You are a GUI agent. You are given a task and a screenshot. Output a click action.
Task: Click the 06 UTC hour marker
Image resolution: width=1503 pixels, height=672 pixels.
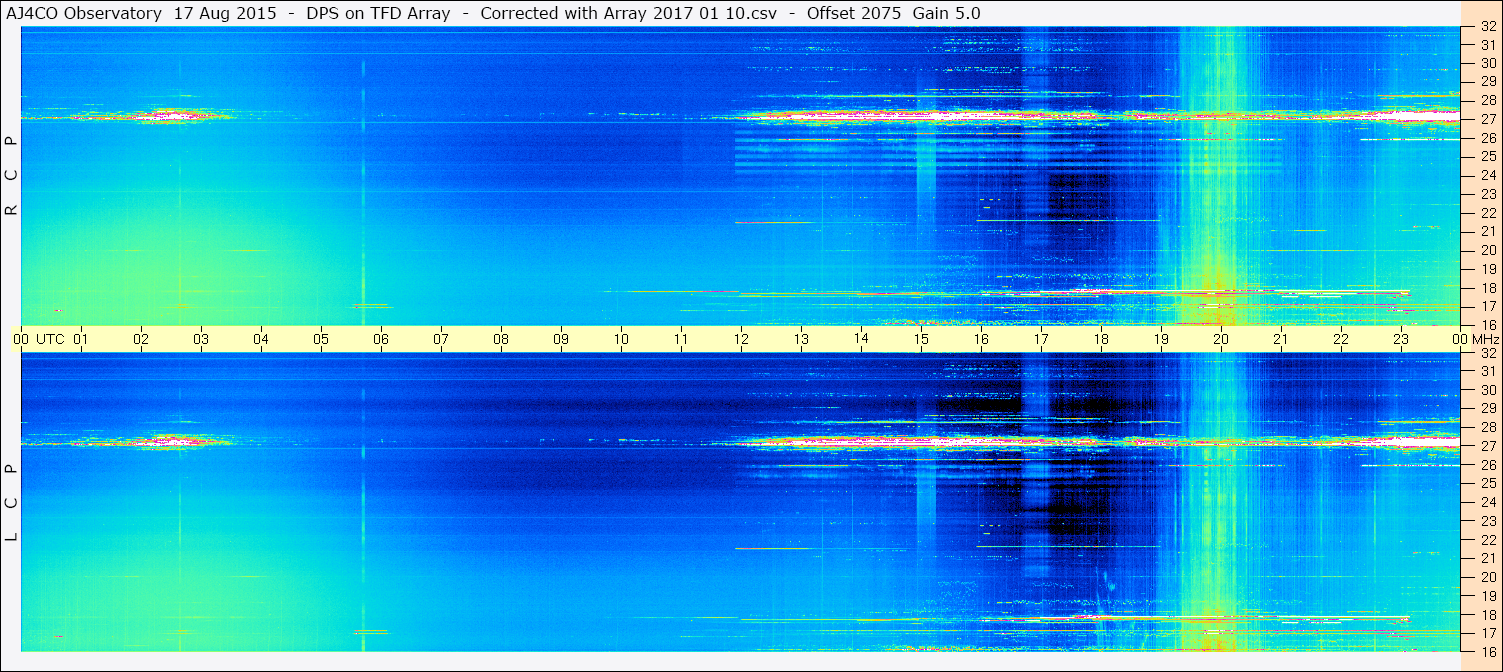(x=381, y=339)
